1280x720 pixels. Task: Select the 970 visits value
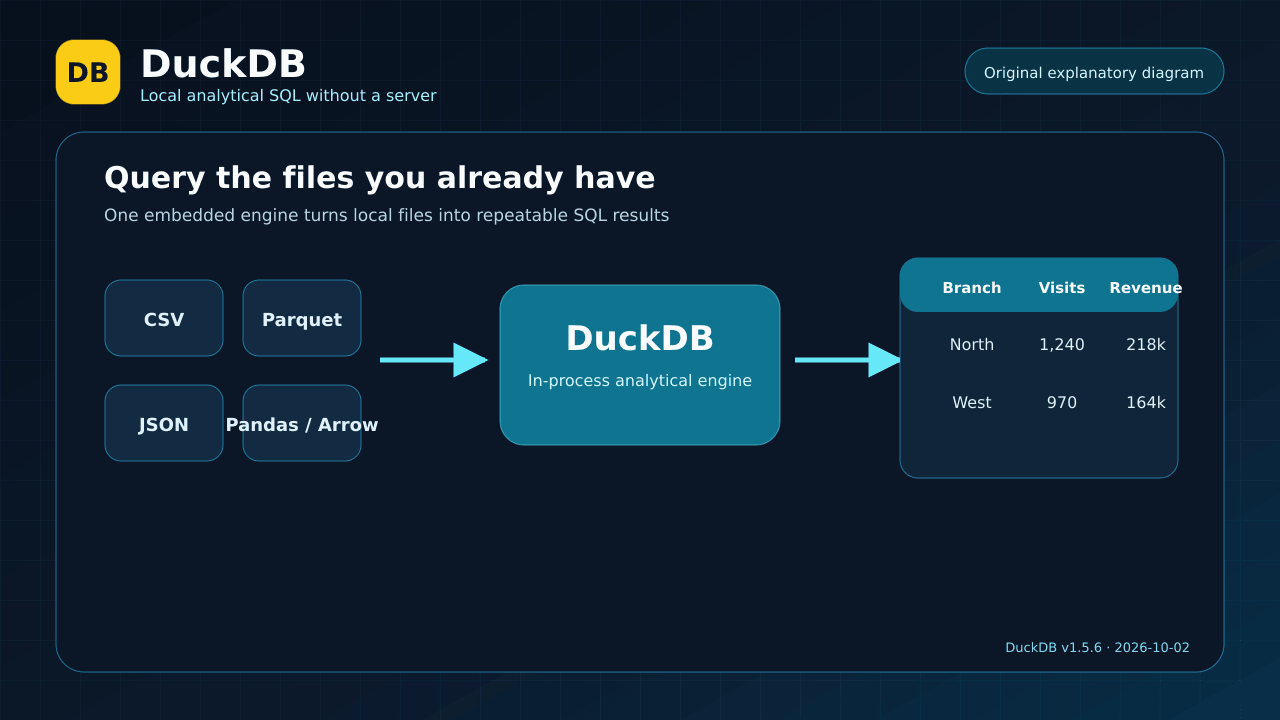tap(1062, 403)
